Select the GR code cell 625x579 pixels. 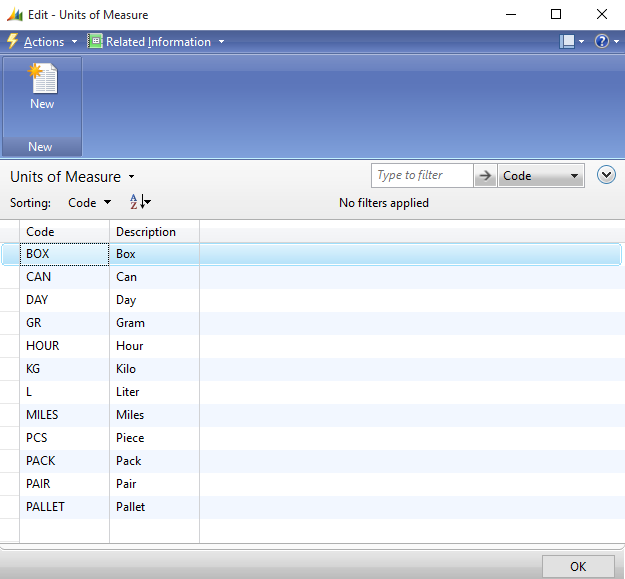click(65, 323)
